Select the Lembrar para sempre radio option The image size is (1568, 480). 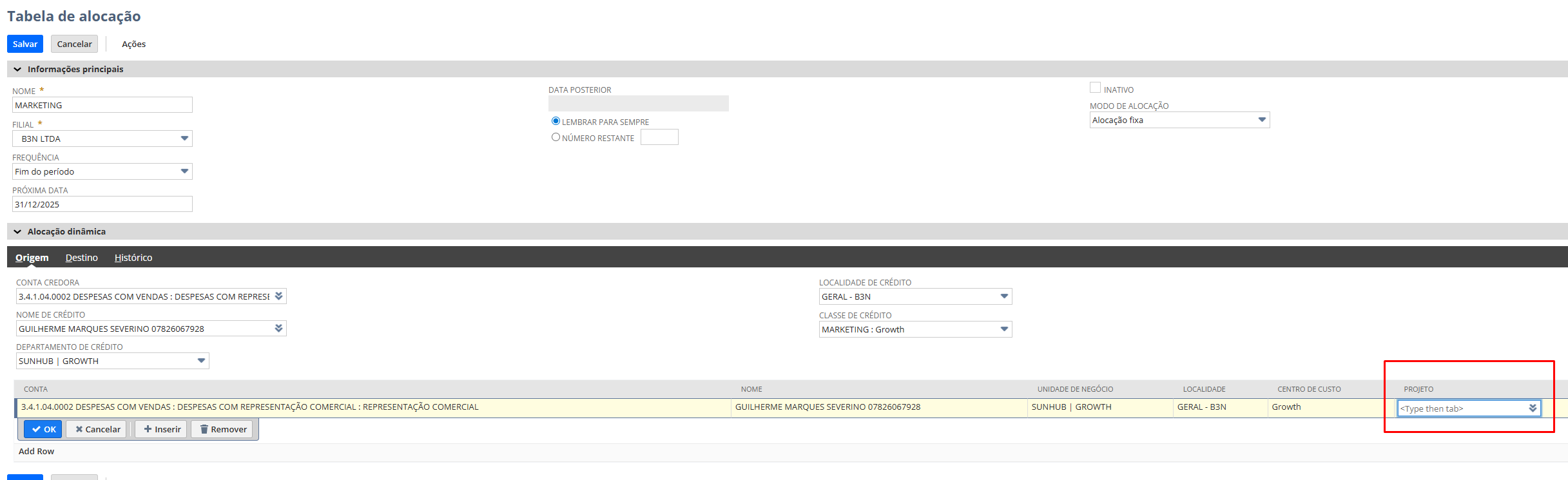[556, 121]
